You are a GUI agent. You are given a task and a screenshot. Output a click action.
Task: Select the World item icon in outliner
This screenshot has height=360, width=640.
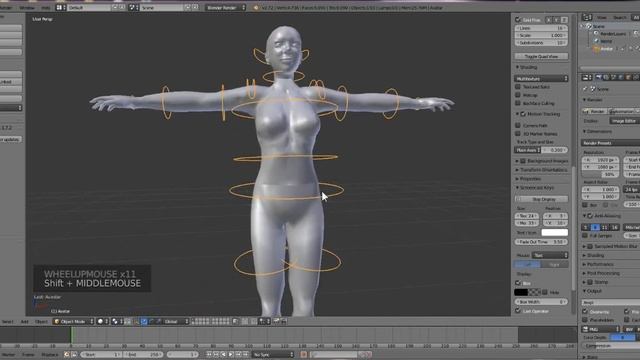[x=597, y=41]
